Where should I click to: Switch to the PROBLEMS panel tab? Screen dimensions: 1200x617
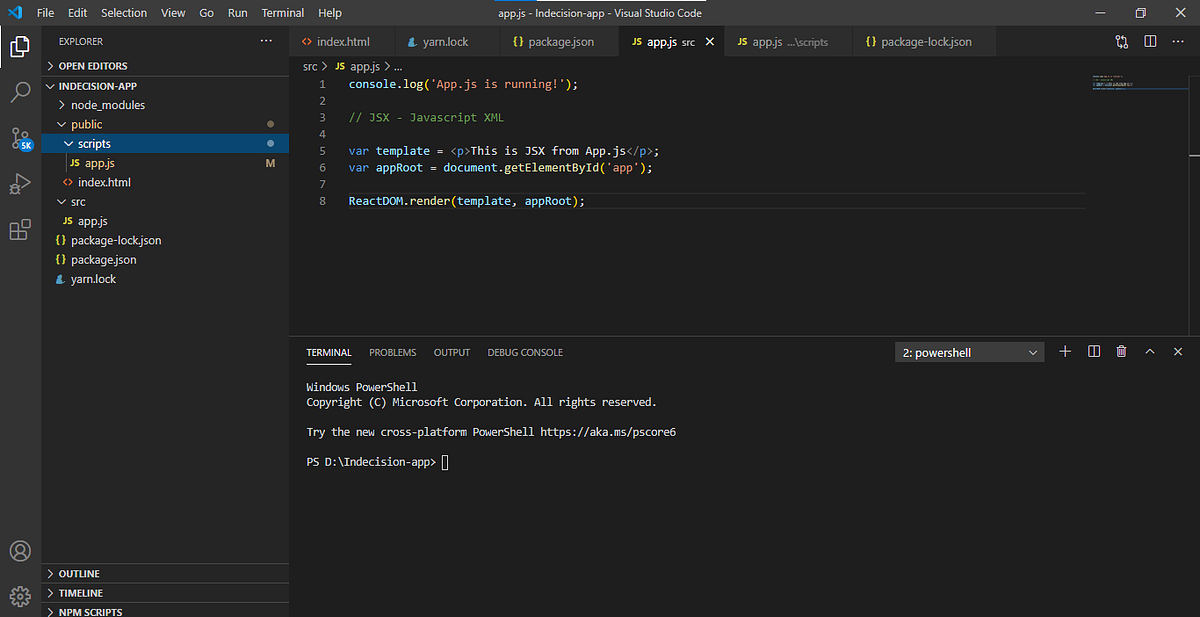[x=392, y=352]
